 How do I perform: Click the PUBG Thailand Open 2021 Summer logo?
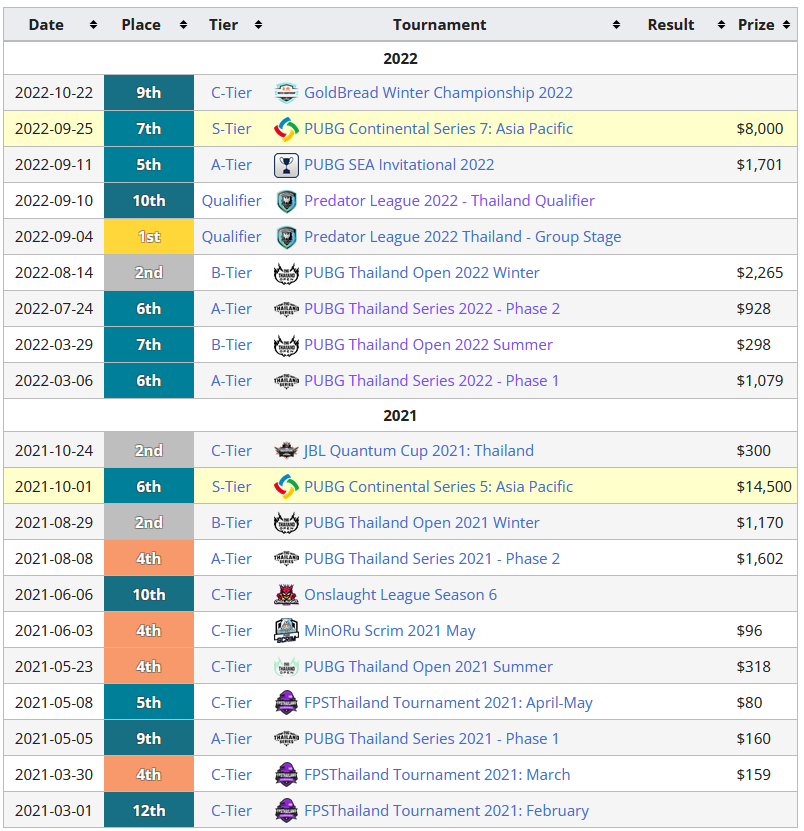tap(286, 667)
